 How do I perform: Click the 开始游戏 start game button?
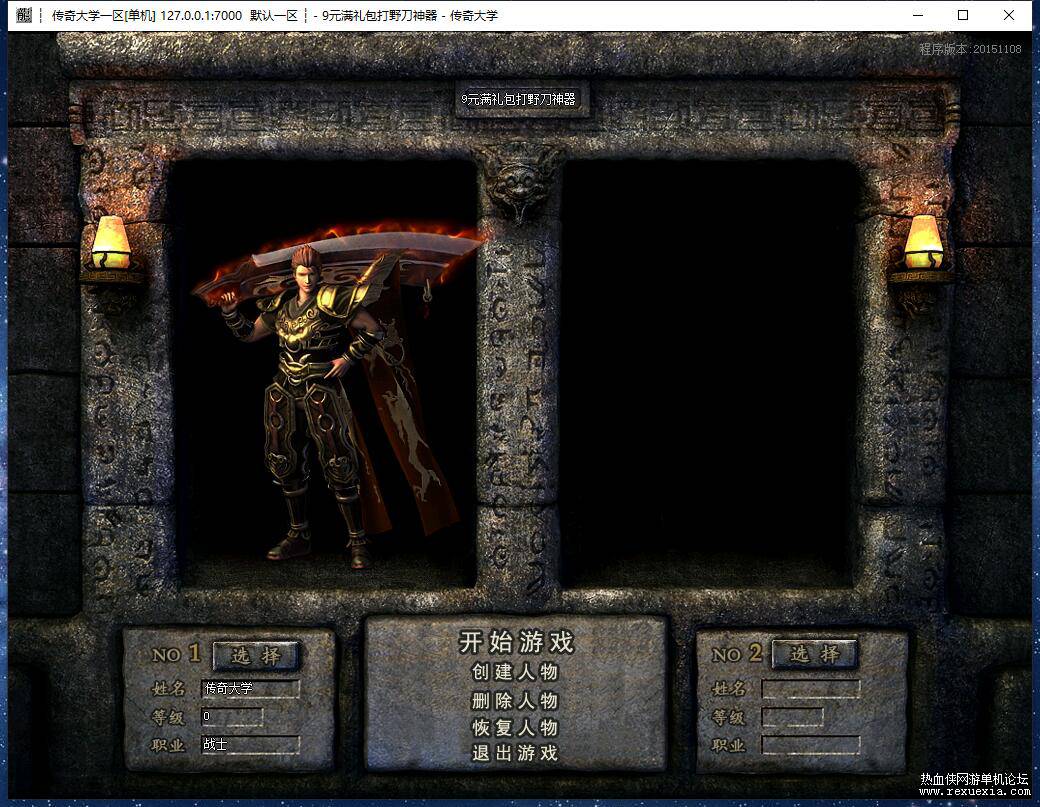[516, 642]
